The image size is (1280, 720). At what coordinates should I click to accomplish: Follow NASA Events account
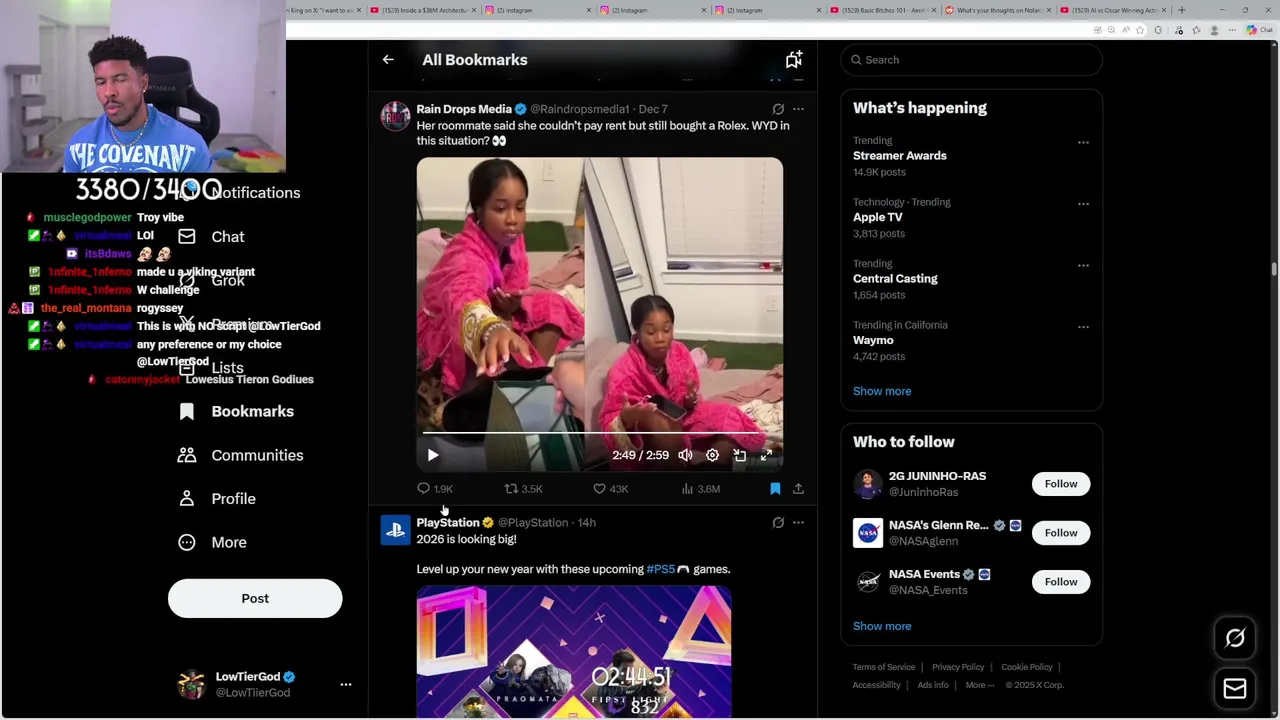pyautogui.click(x=1061, y=582)
